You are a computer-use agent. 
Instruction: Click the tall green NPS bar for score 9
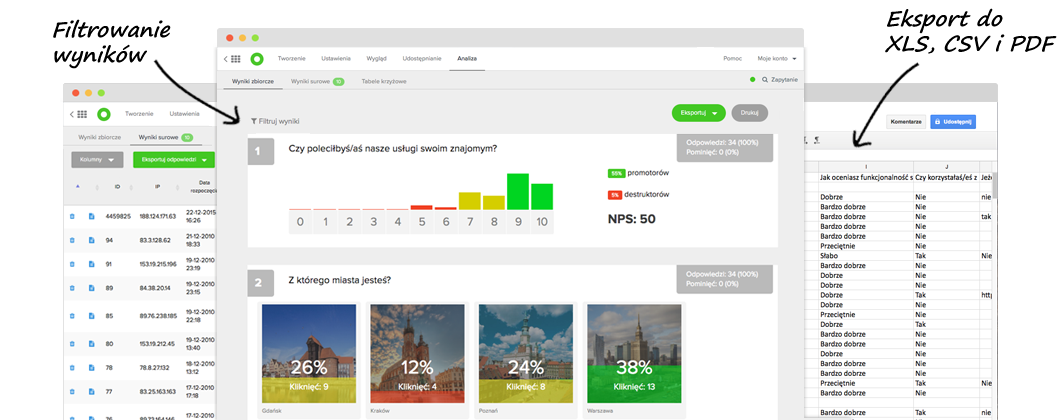[x=517, y=192]
